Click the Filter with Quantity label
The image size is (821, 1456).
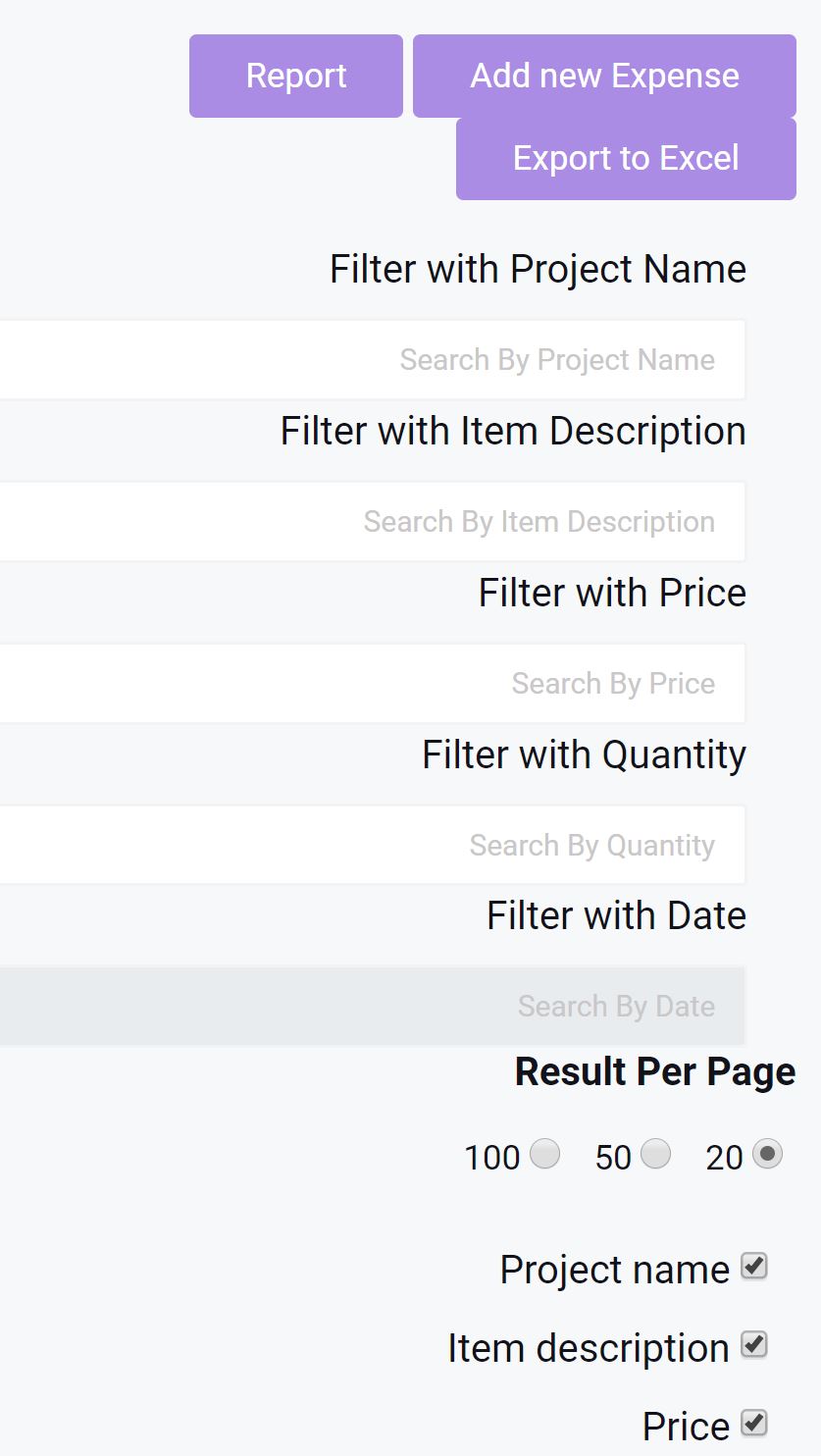coord(584,754)
